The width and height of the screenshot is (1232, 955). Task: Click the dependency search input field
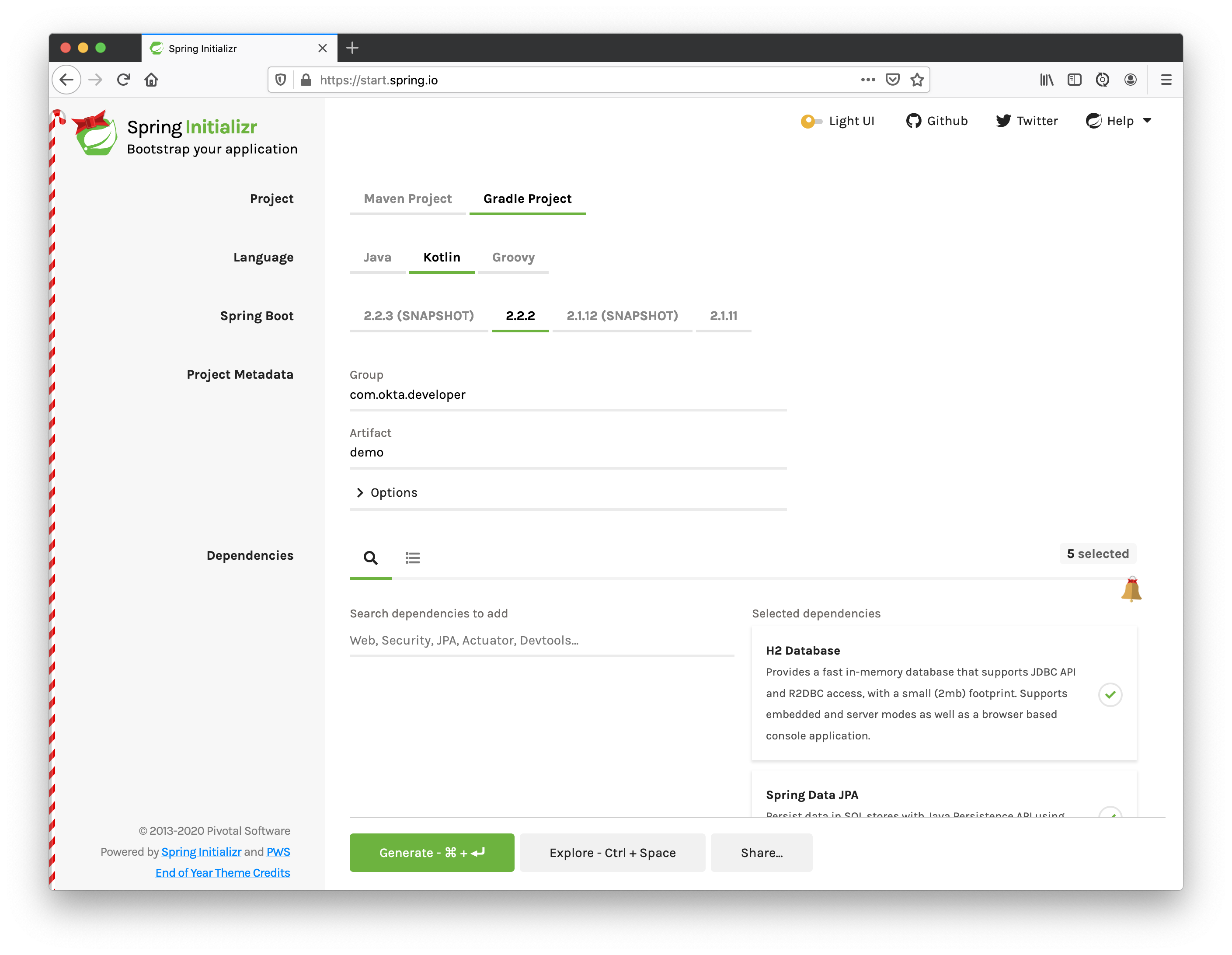coord(541,640)
